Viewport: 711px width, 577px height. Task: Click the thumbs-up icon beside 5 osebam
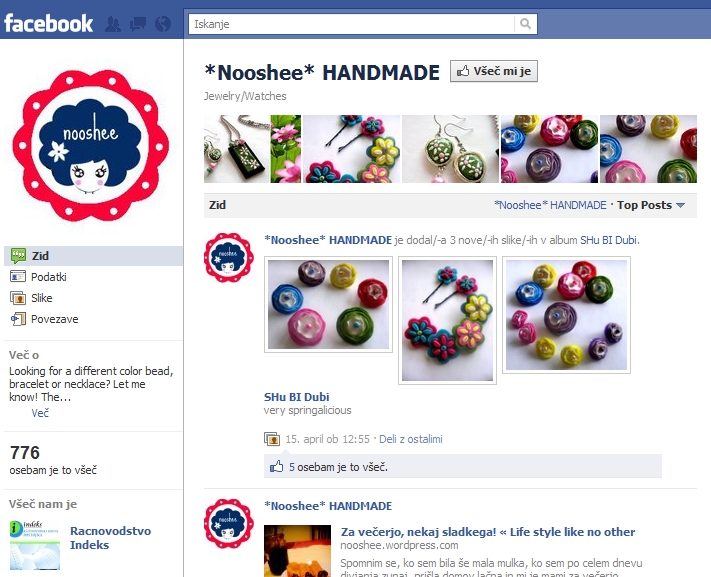tap(277, 466)
